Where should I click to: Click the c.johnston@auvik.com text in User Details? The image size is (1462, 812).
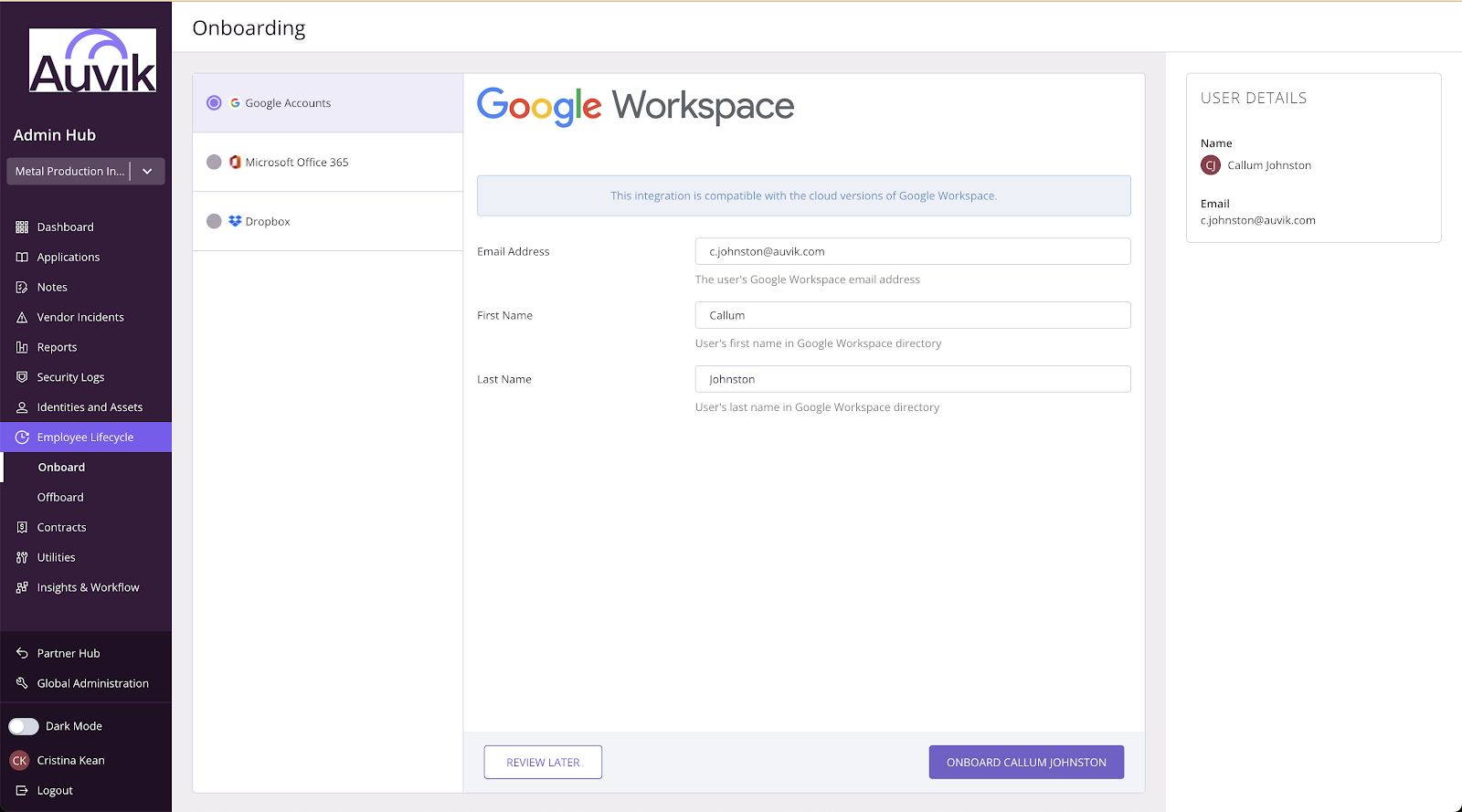point(1258,220)
